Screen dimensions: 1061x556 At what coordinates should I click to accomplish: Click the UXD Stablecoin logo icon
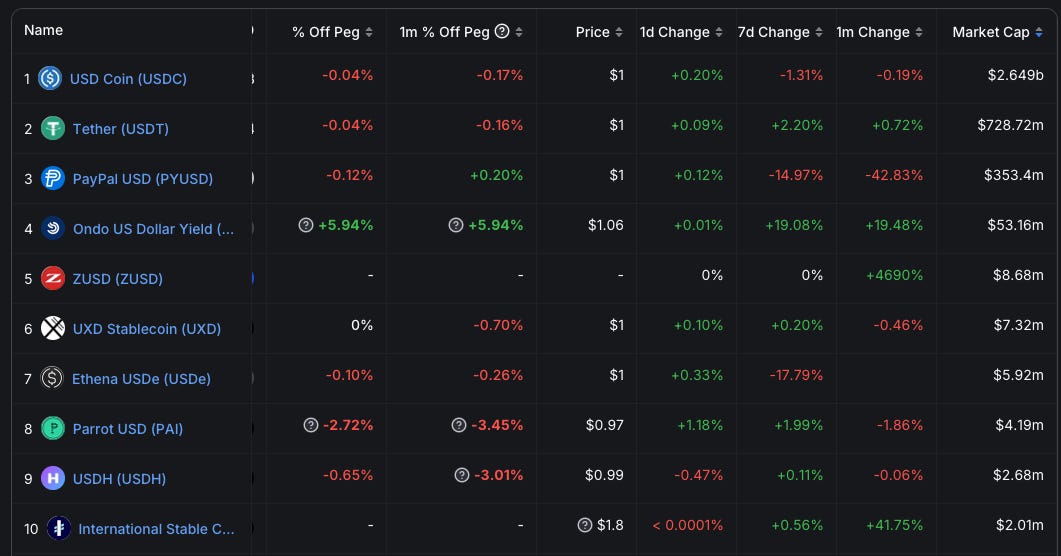[x=53, y=329]
